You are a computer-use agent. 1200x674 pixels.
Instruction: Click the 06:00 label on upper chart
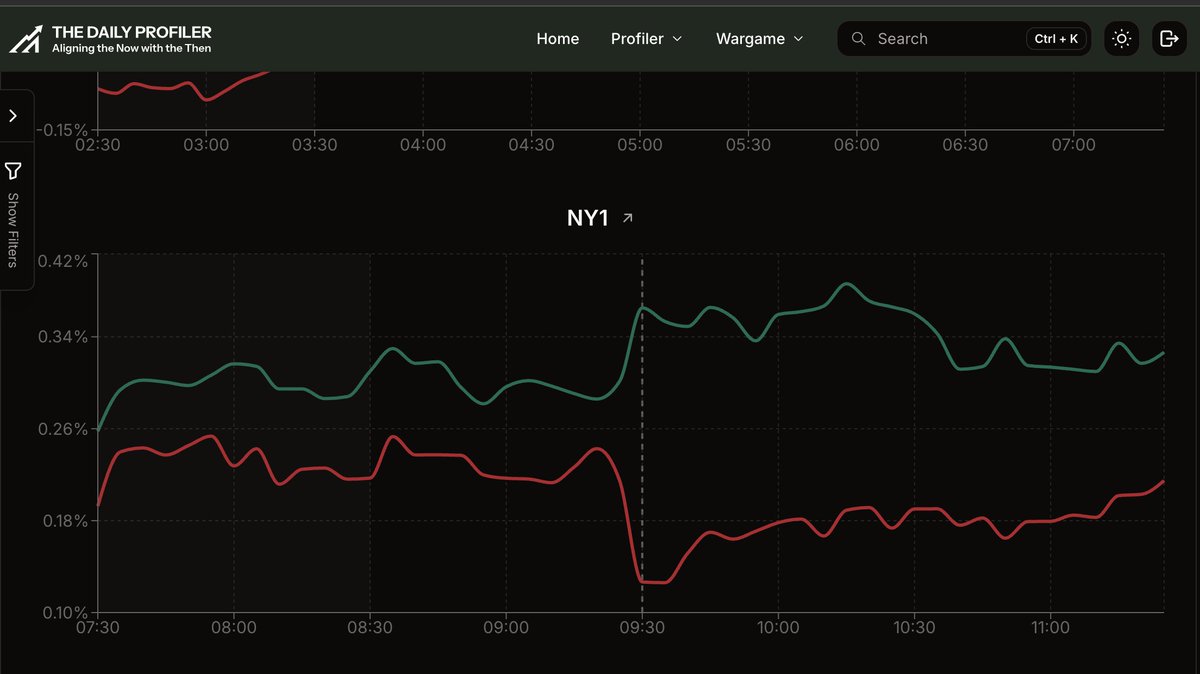tap(857, 145)
